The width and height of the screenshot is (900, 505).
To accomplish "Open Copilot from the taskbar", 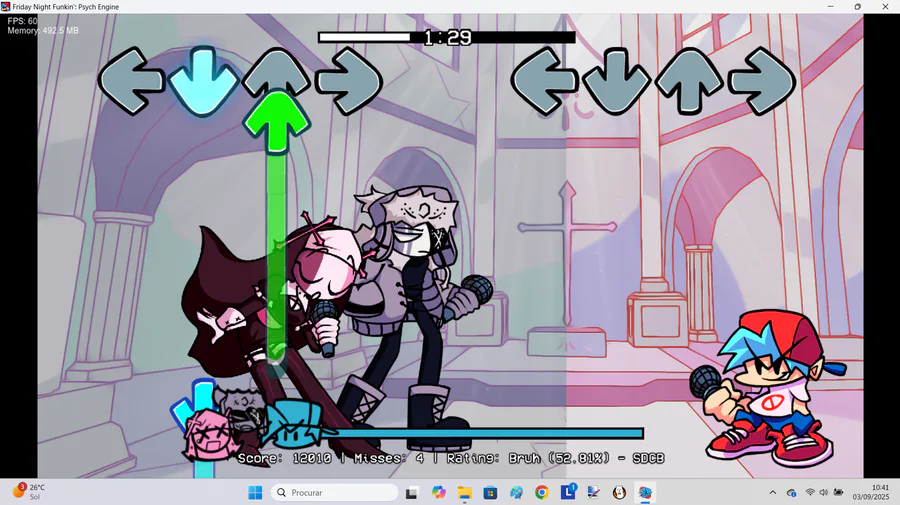I will tap(439, 492).
